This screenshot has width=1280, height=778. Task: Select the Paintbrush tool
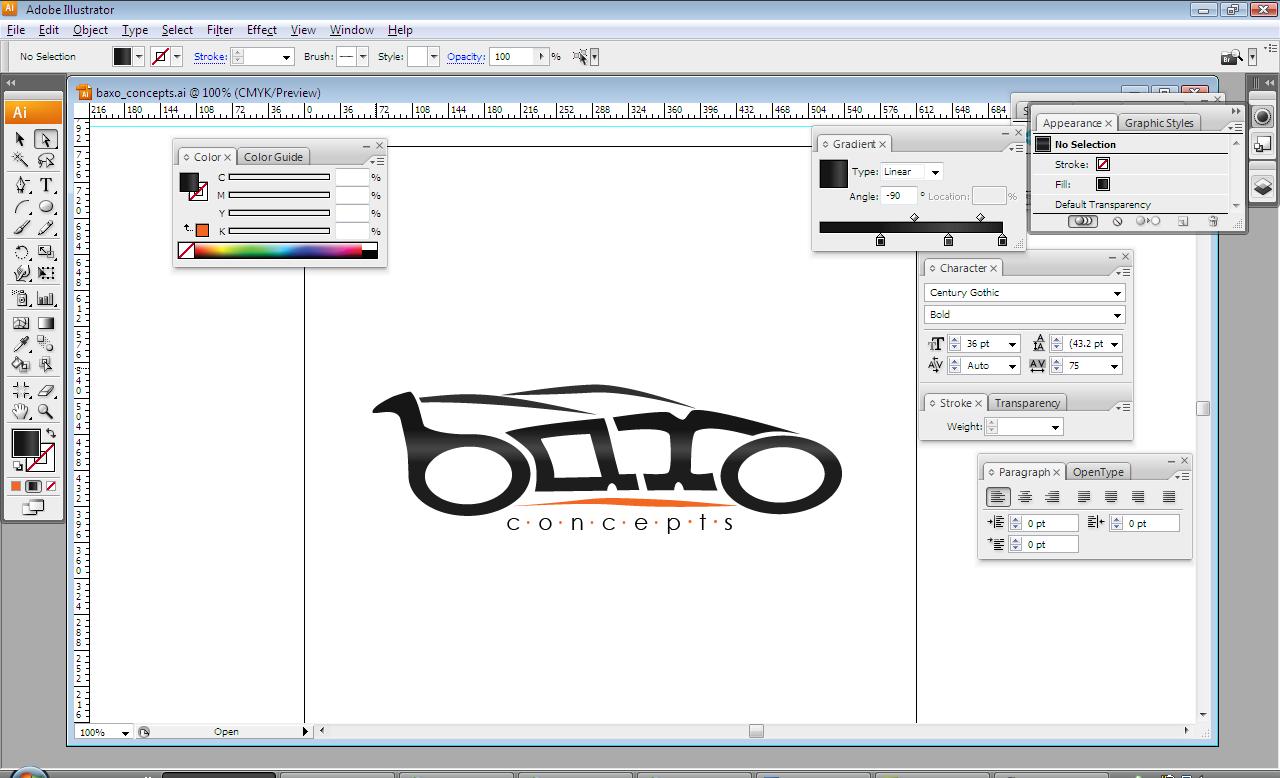pyautogui.click(x=21, y=229)
